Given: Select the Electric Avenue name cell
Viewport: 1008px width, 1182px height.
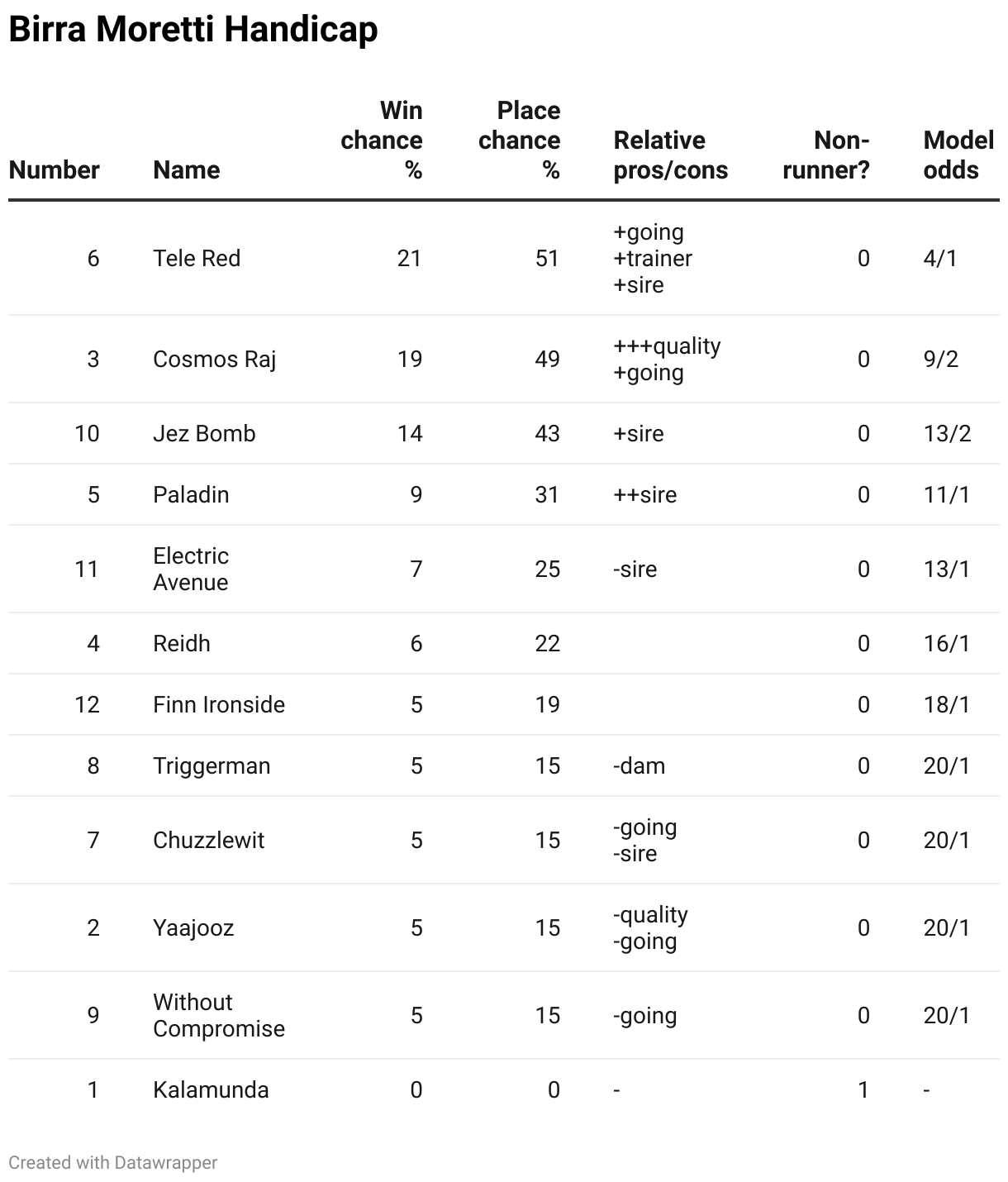Looking at the screenshot, I should pos(191,570).
